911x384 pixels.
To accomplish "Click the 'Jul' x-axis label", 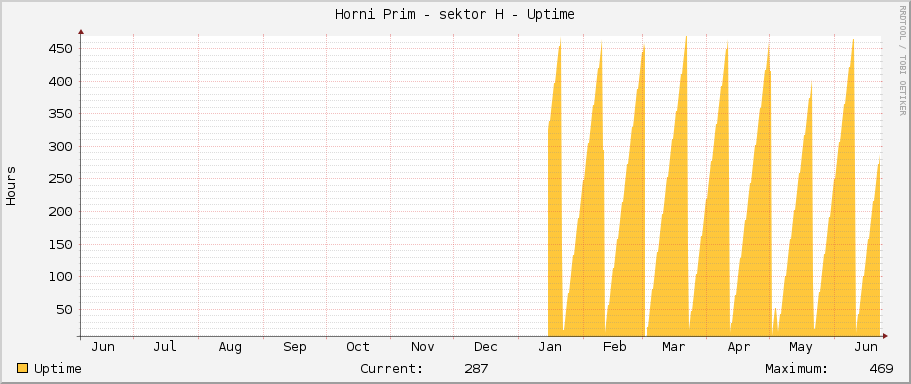I will 165,347.
